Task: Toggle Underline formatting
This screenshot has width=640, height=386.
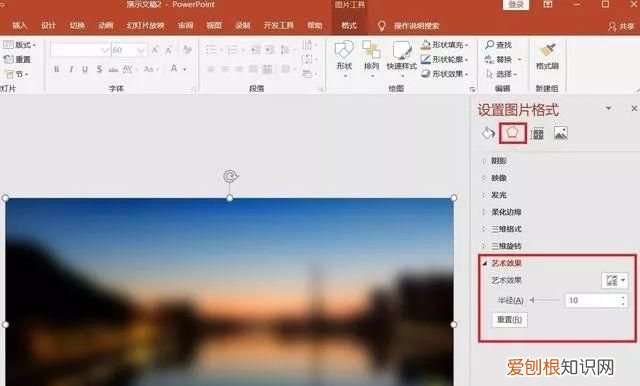Action: pos(85,69)
